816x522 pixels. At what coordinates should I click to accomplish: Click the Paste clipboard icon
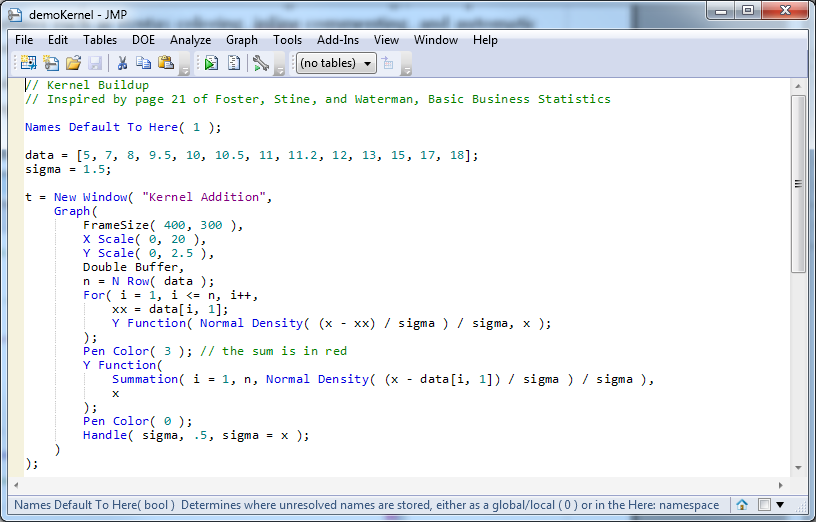(x=165, y=63)
